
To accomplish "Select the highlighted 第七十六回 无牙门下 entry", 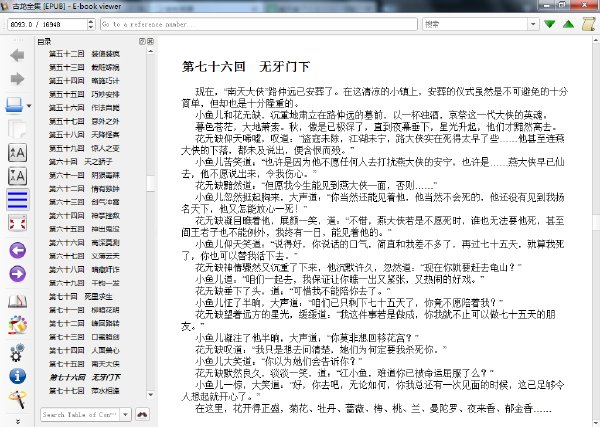I will click(x=84, y=377).
